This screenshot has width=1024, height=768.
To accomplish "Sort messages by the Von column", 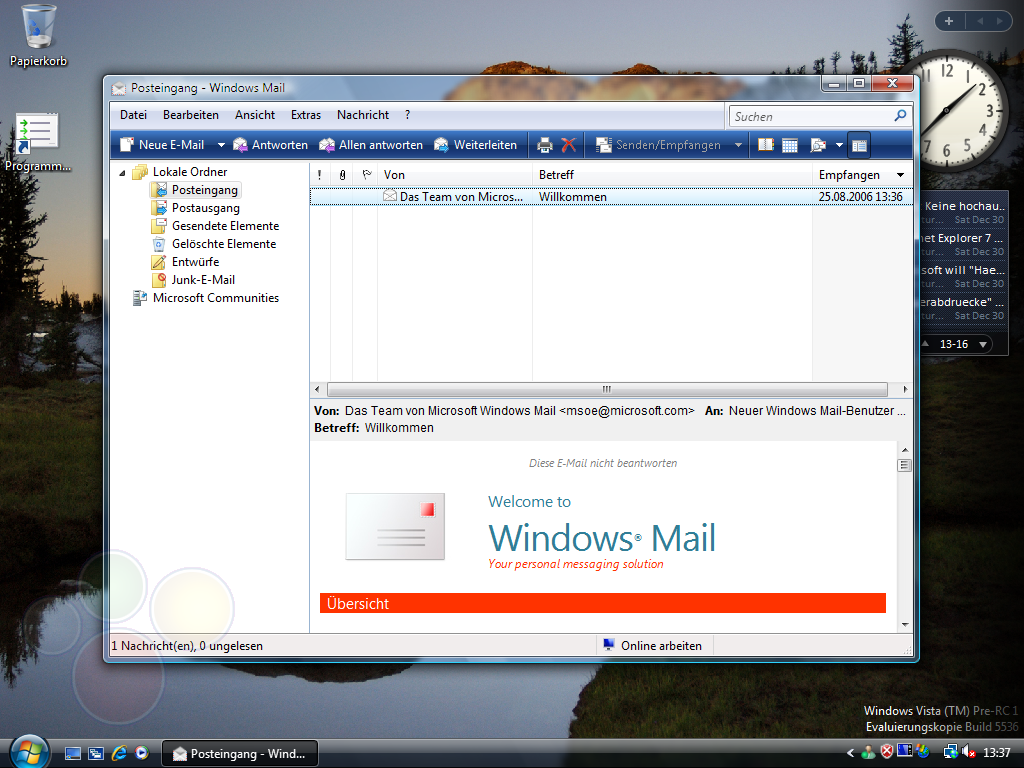I will [455, 175].
